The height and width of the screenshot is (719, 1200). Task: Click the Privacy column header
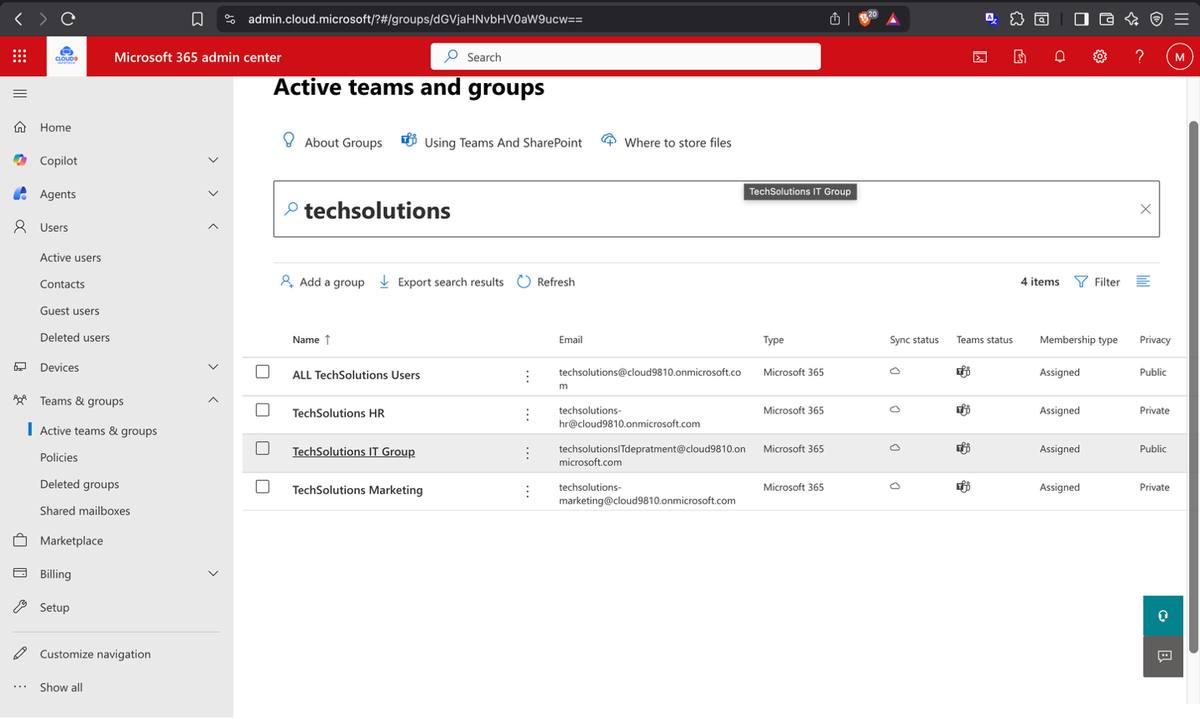point(1155,340)
